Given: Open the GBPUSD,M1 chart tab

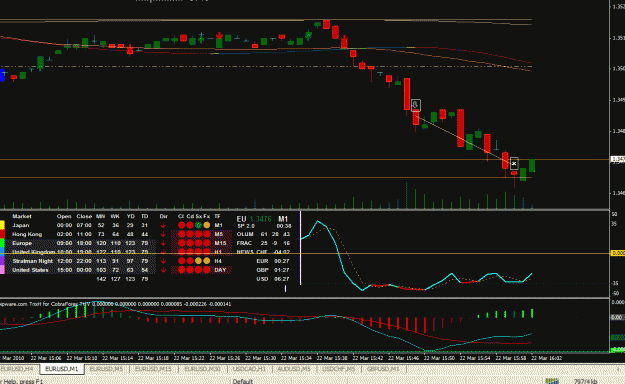Looking at the screenshot, I should pos(383,369).
